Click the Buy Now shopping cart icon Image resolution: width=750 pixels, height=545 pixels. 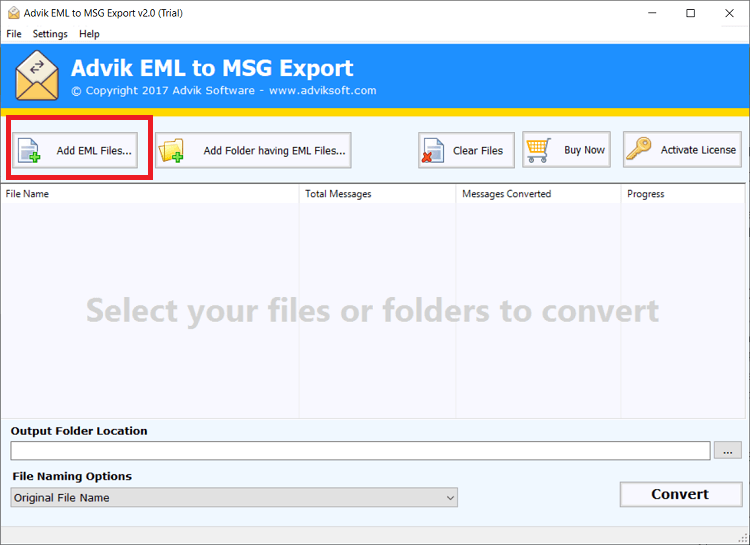pyautogui.click(x=539, y=150)
